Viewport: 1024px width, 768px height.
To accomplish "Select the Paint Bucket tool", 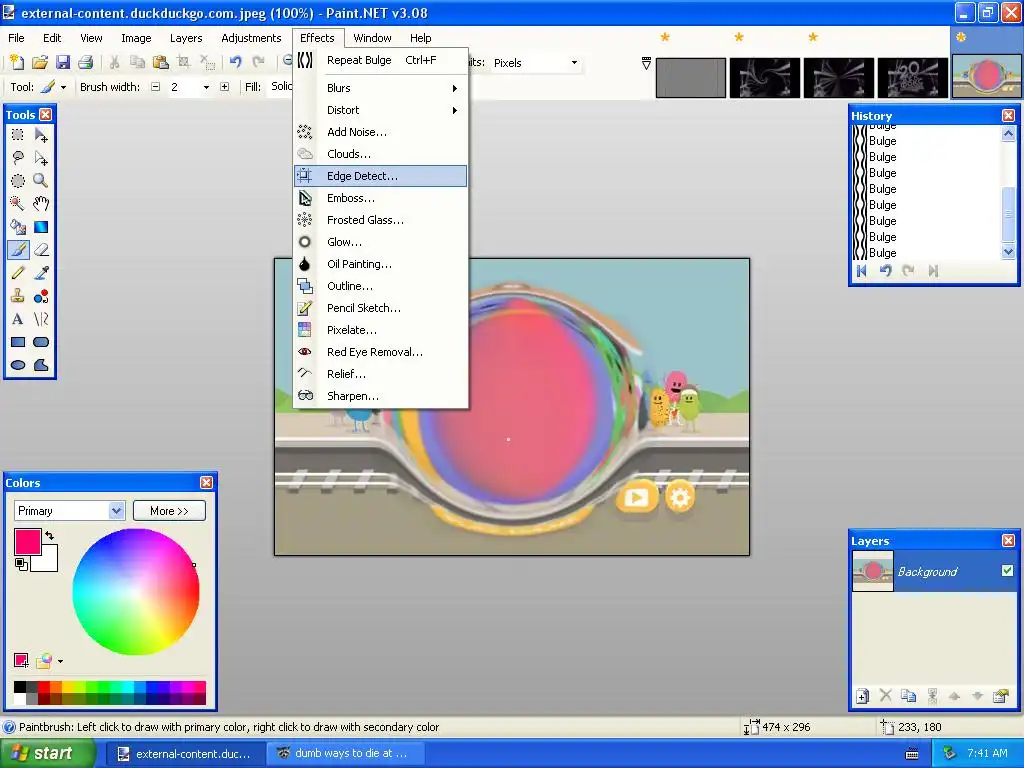I will tap(18, 227).
